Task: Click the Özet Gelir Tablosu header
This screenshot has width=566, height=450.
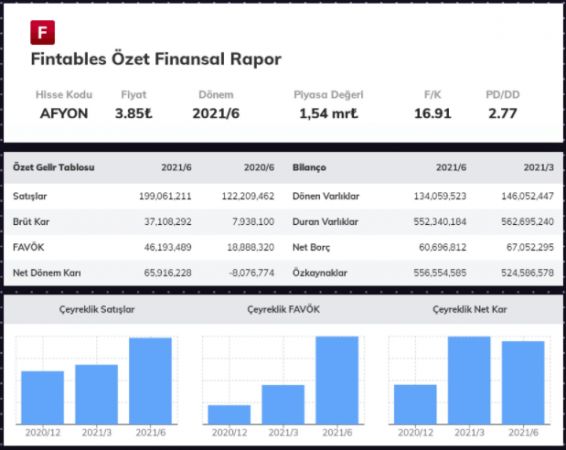Action: coord(54,167)
